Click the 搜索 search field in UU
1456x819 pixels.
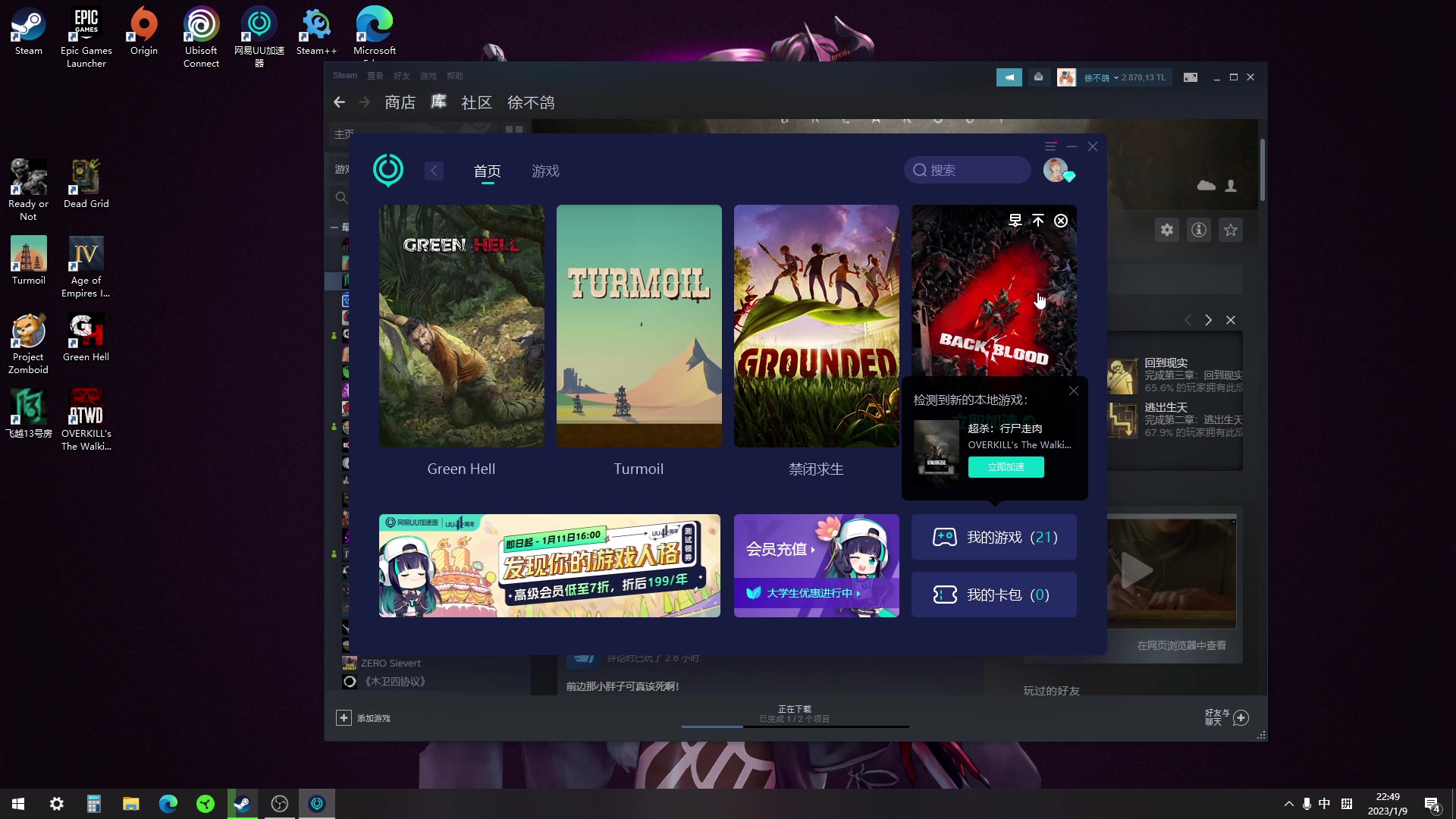pos(968,170)
